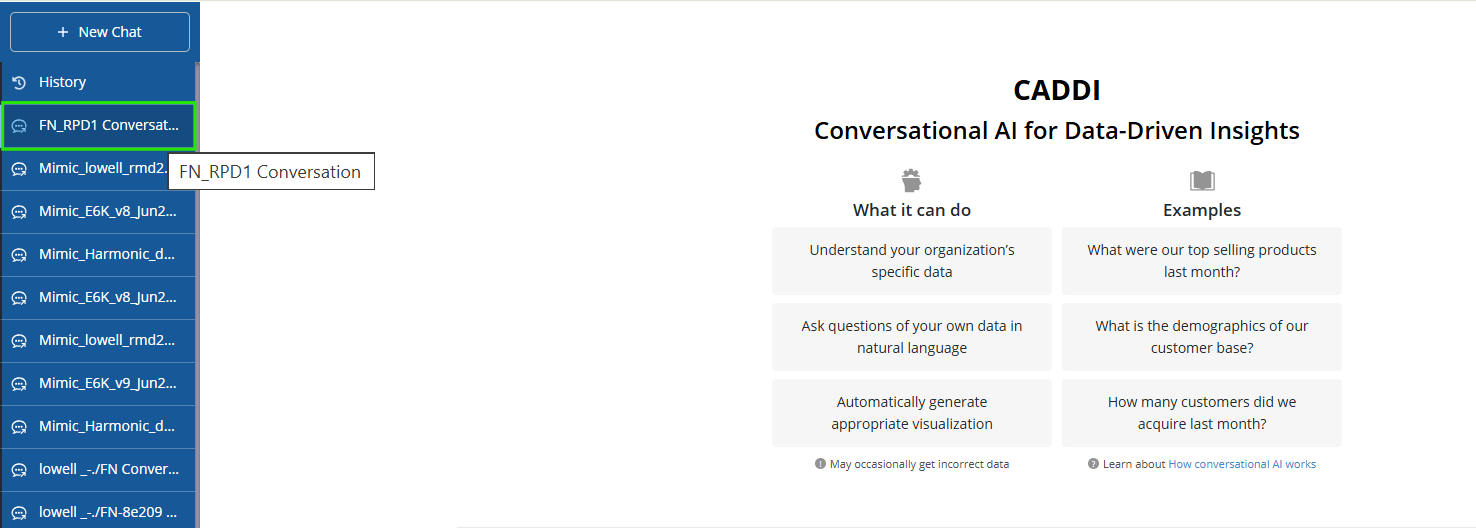The height and width of the screenshot is (528, 1476).
Task: Click chat icon beside first Mimic_lowell_rmd2 entry
Action: [x=18, y=169]
